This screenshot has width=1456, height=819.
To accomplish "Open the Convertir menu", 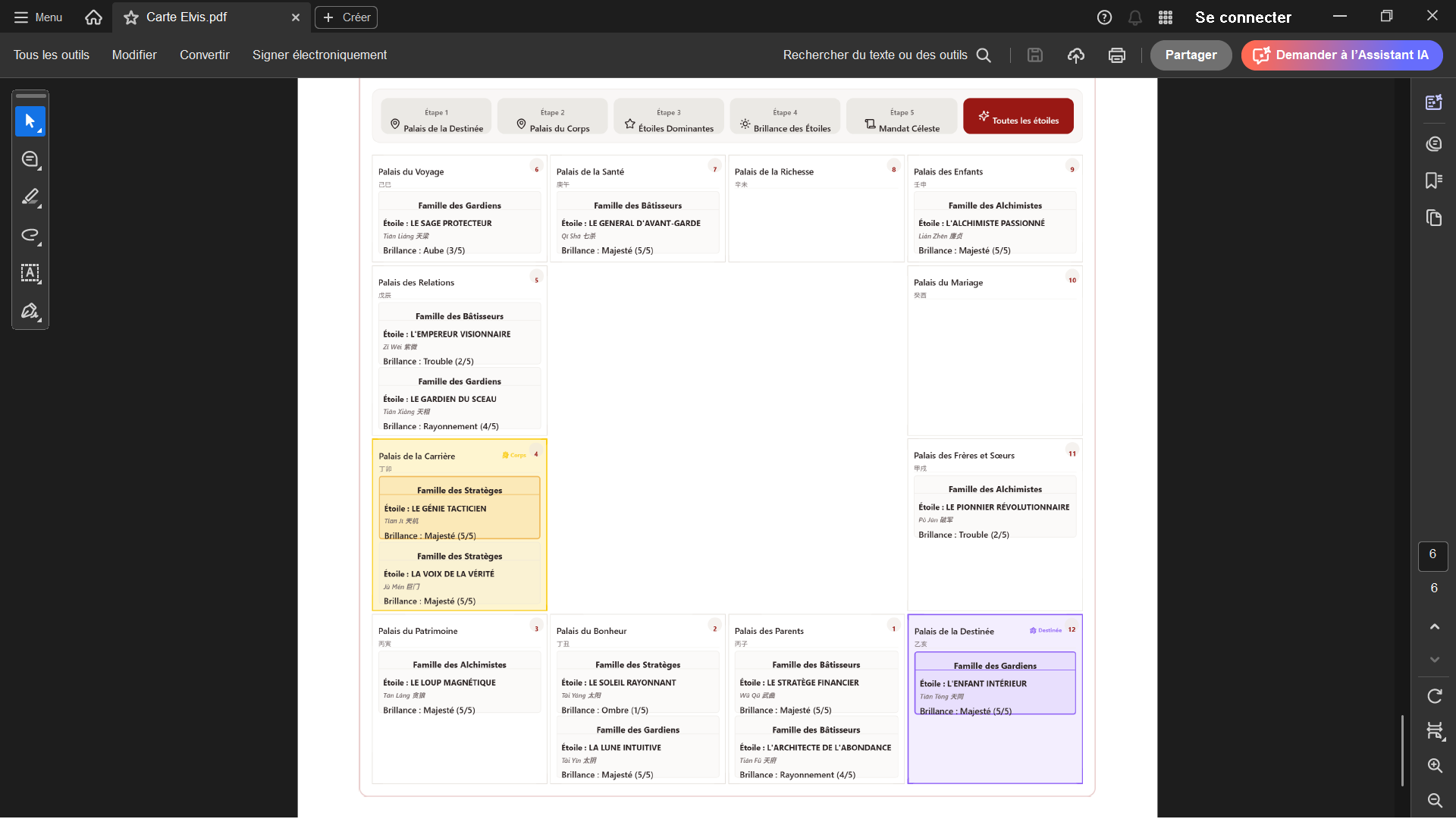I will coord(204,55).
